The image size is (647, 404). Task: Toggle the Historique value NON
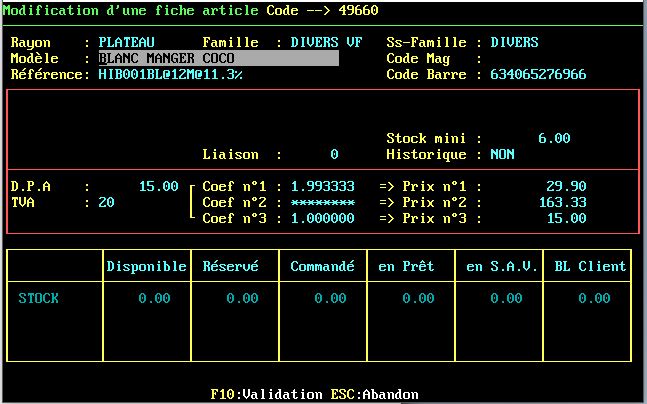pos(502,155)
